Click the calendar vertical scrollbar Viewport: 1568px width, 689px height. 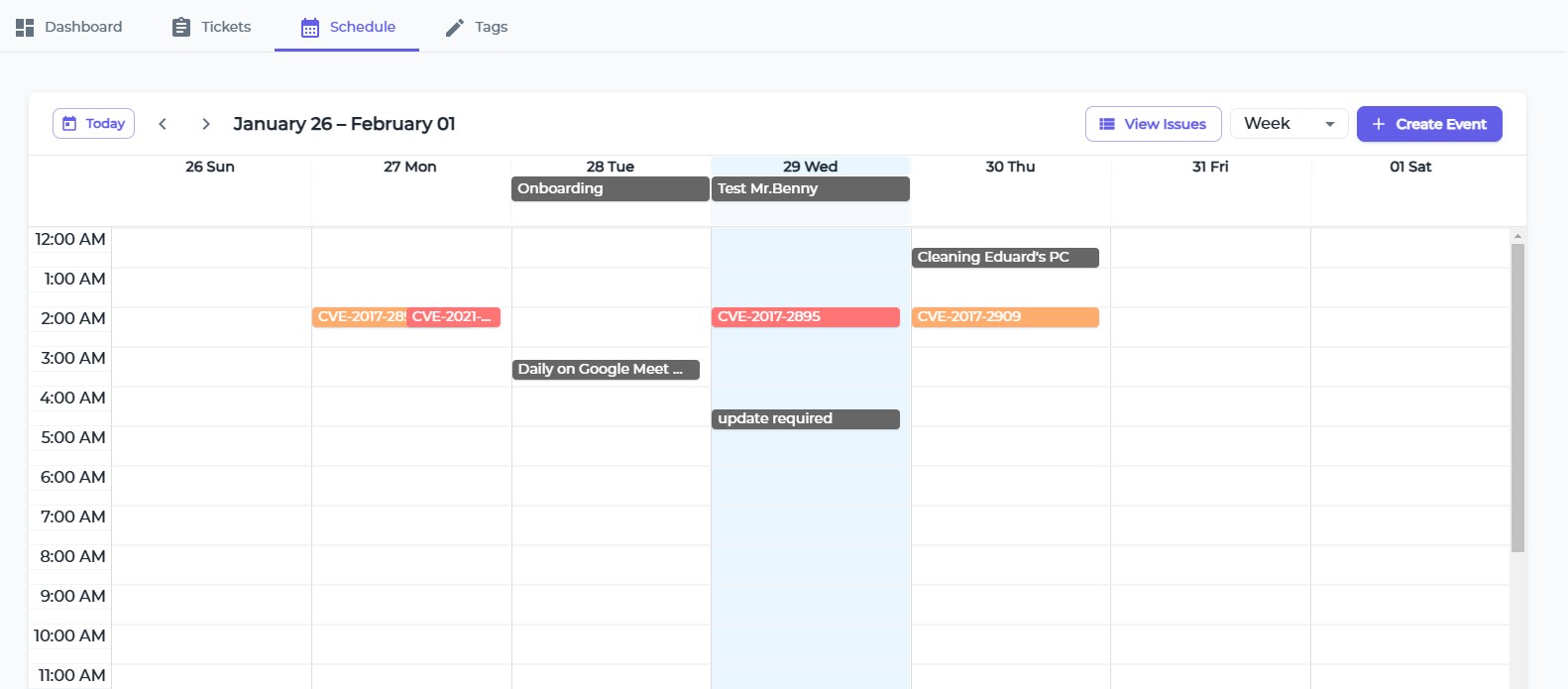[x=1517, y=397]
